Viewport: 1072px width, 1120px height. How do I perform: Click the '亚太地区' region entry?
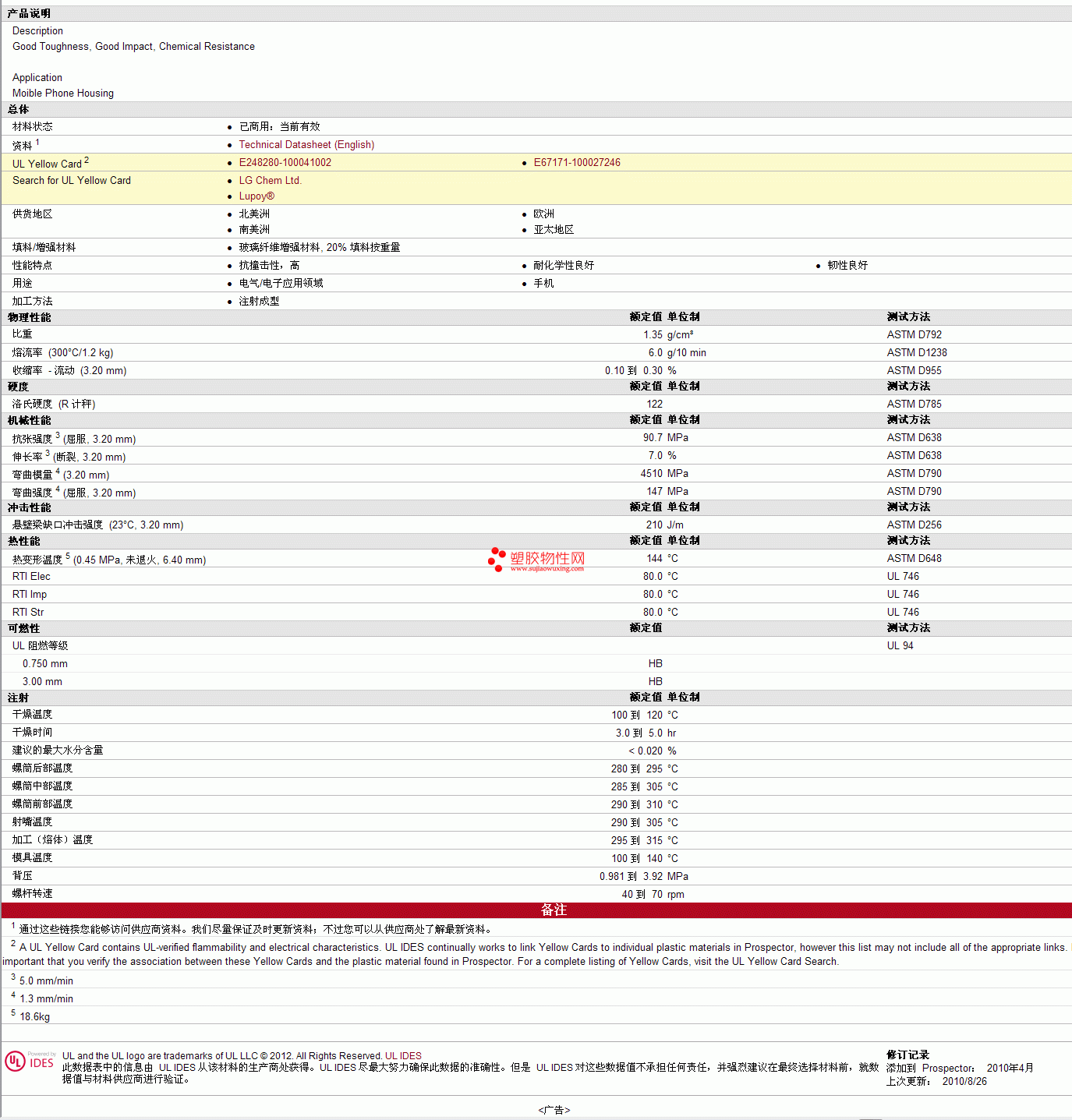554,230
